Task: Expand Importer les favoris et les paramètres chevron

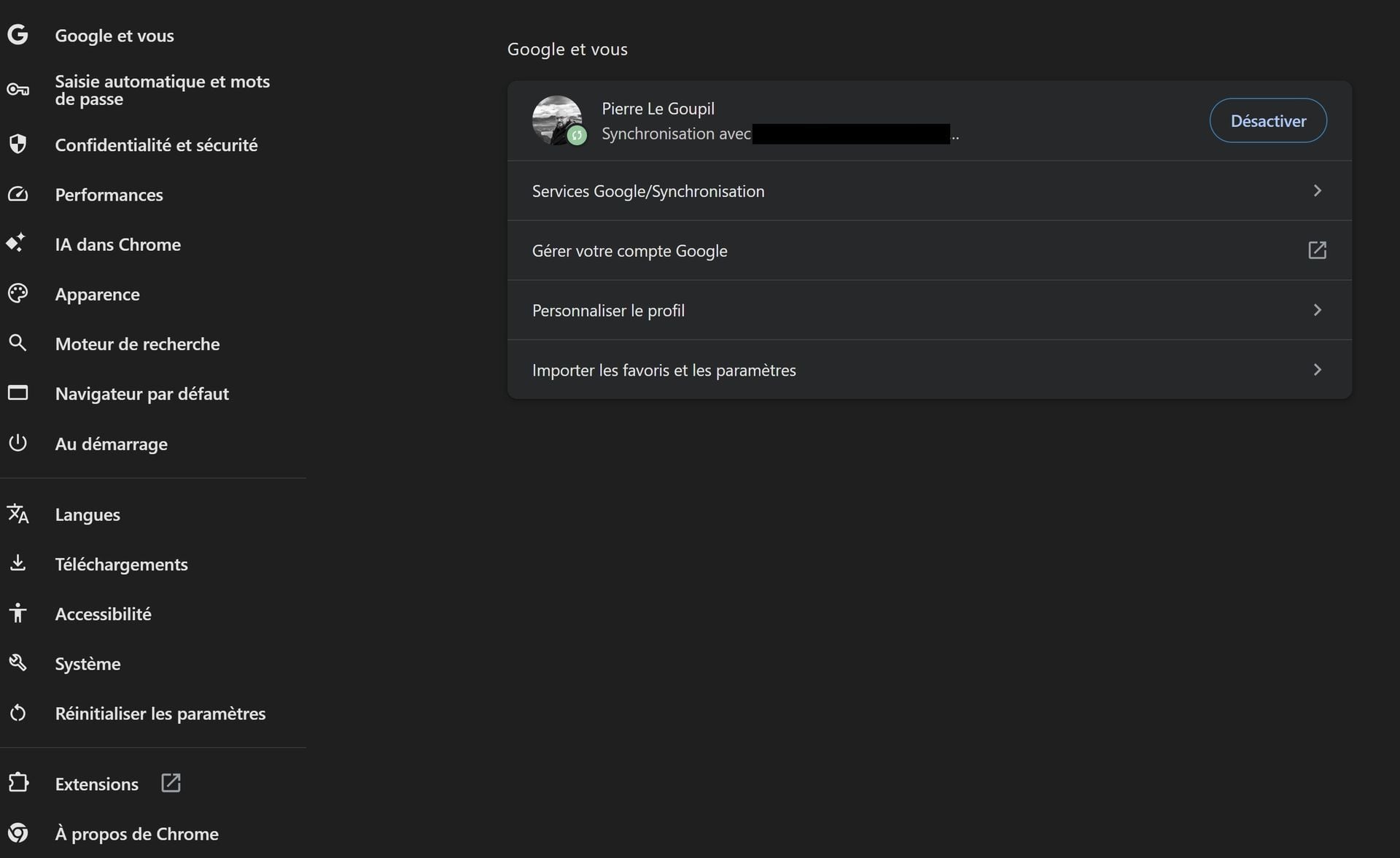Action: [x=1317, y=370]
